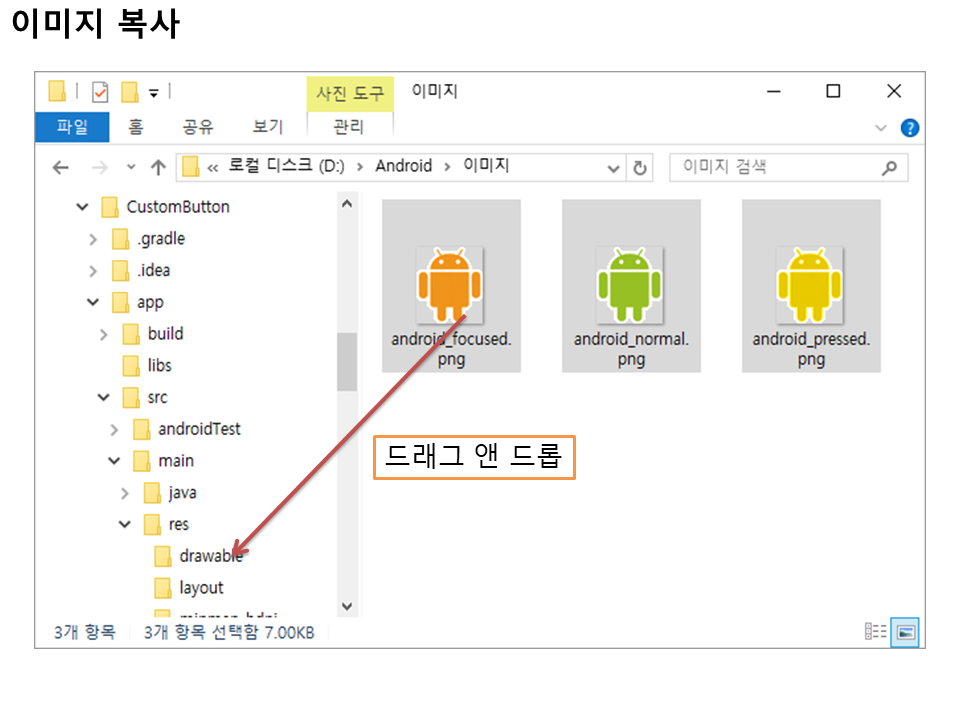Collapse the CustomButton folder tree node
This screenshot has height=720, width=960.
[x=83, y=207]
